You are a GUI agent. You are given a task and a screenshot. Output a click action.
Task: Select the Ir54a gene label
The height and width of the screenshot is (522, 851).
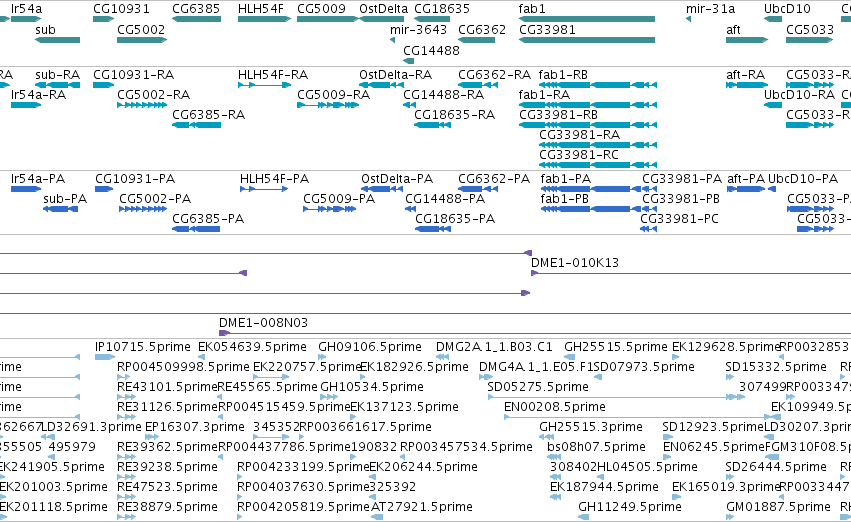click(26, 9)
